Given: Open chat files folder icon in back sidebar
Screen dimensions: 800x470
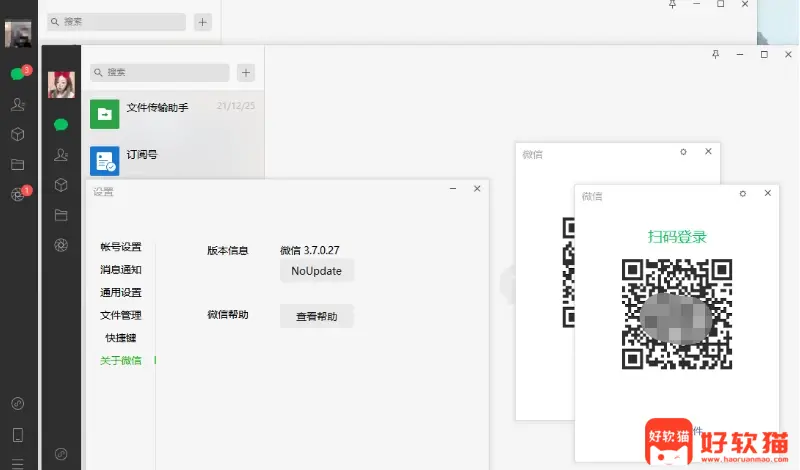Looking at the screenshot, I should coord(18,164).
